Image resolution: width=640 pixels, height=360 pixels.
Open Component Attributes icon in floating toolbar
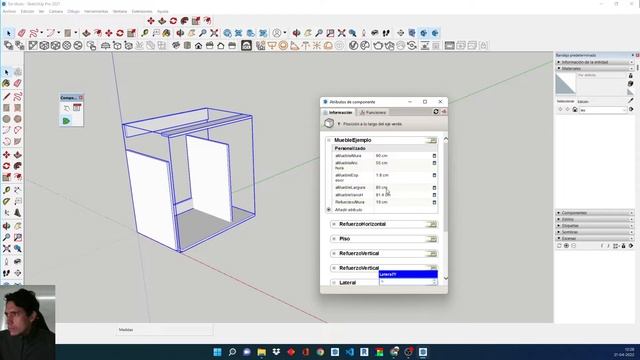tap(66, 121)
